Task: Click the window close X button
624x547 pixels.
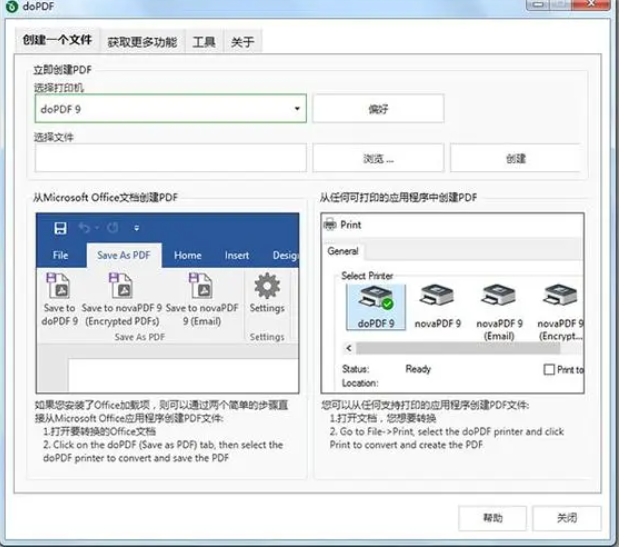Action: tap(591, 4)
